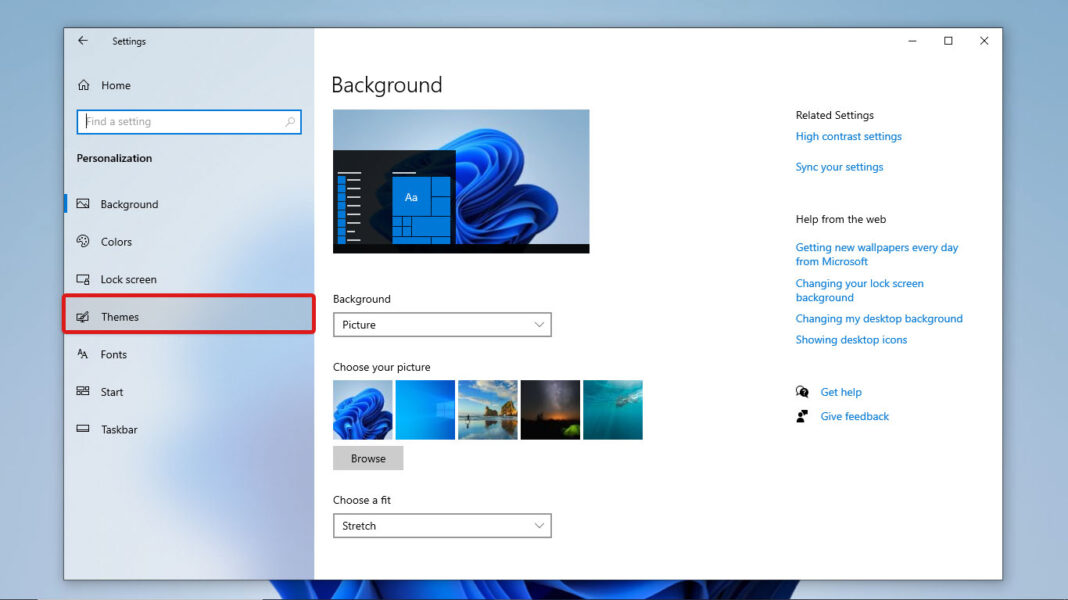This screenshot has height=600, width=1068.
Task: Click inside the Find a setting box
Action: 180,121
